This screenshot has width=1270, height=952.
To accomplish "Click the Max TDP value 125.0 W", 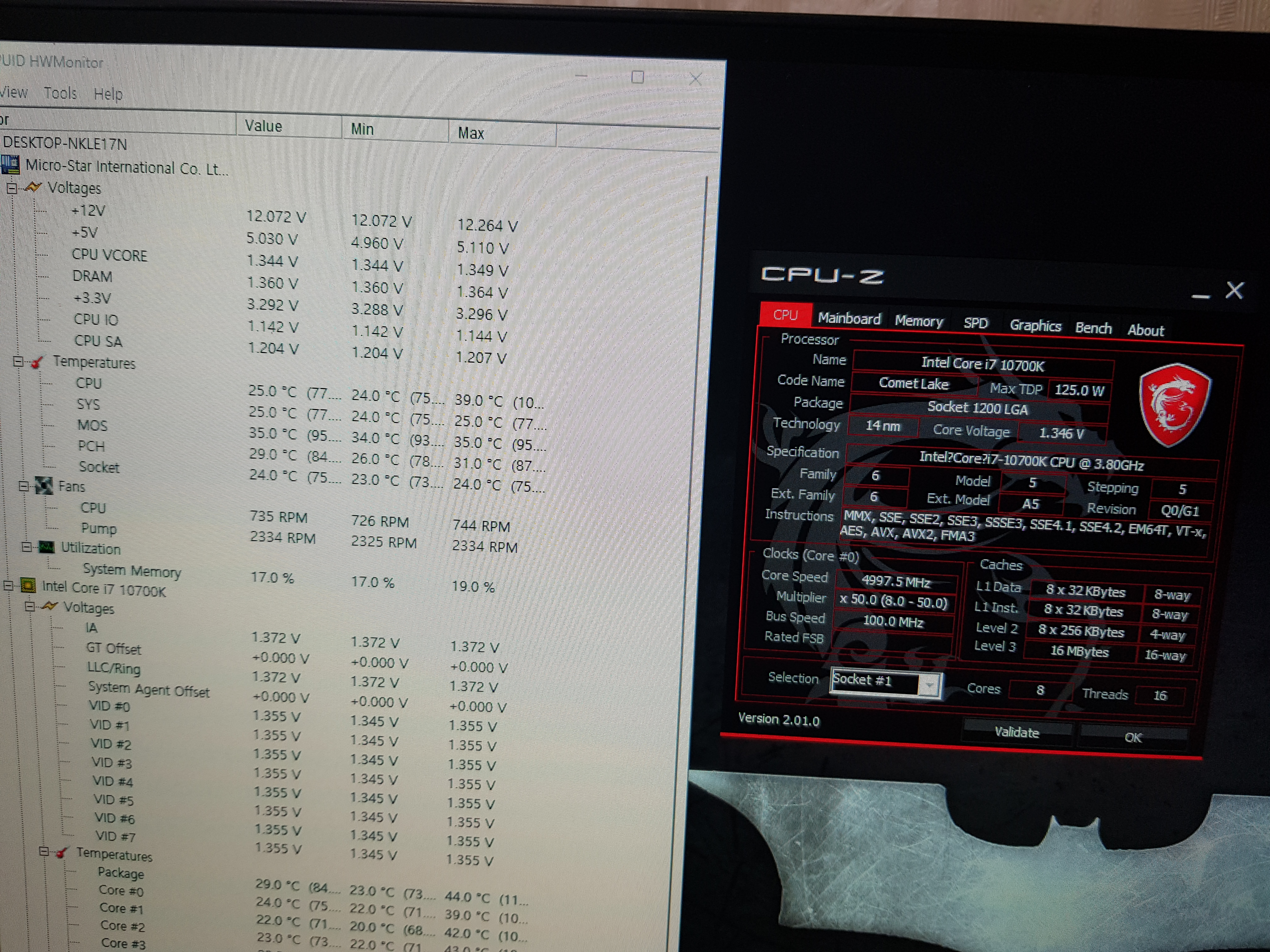I will click(1079, 391).
